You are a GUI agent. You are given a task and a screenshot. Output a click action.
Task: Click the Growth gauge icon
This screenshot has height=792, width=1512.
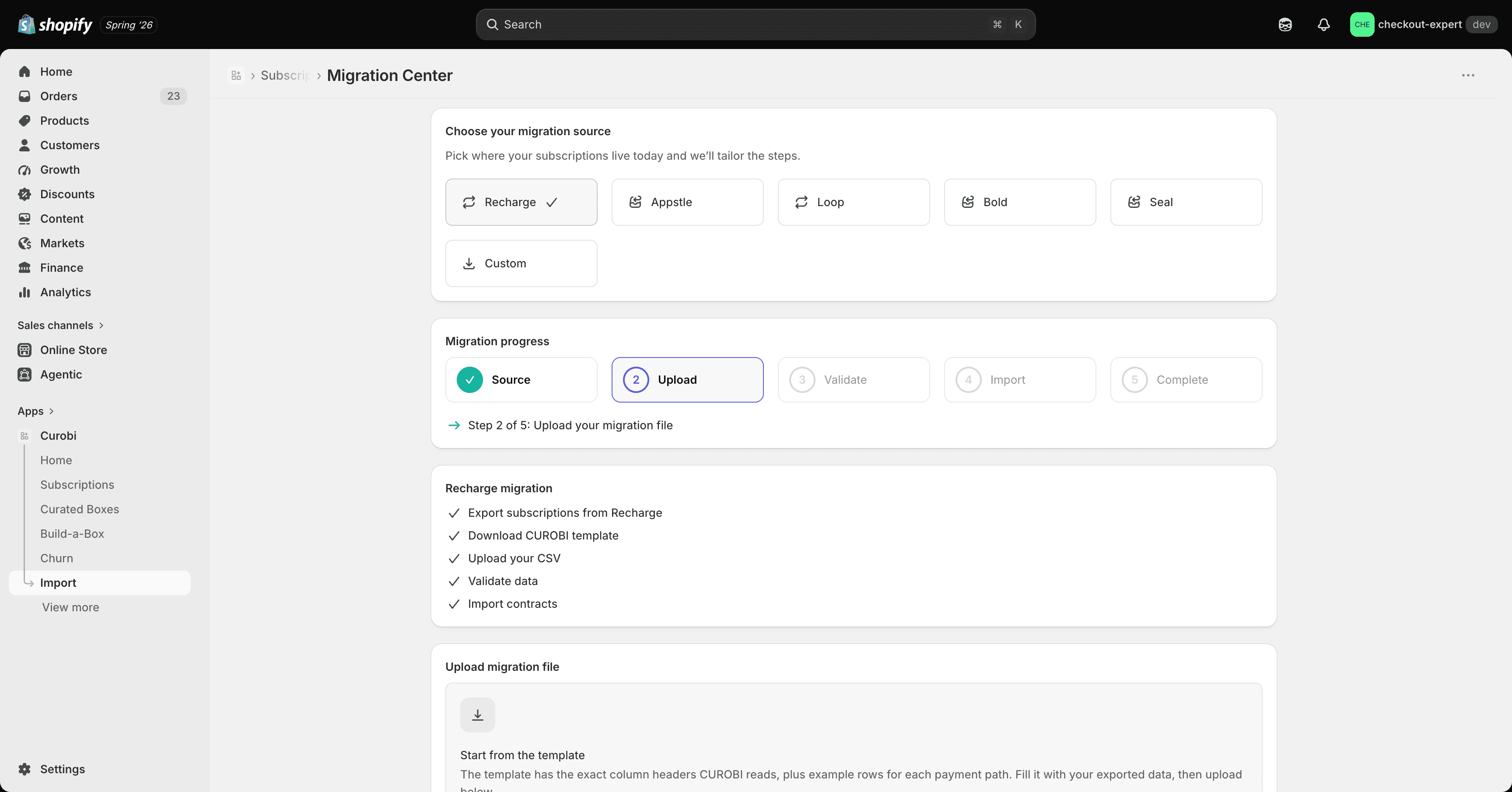24,170
